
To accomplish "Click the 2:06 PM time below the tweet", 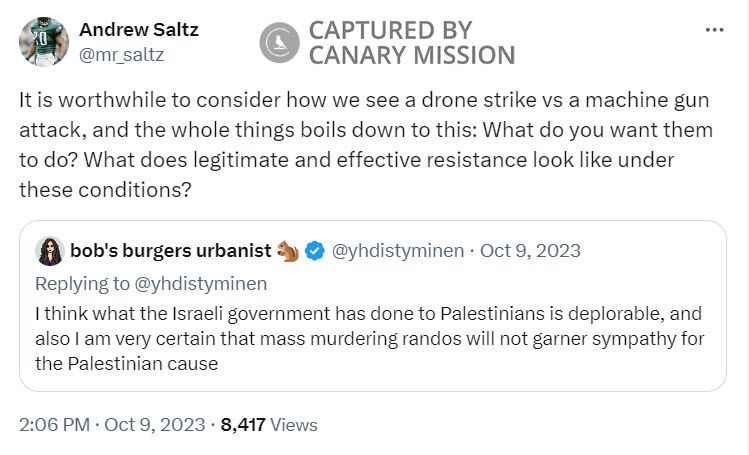I will click(56, 424).
